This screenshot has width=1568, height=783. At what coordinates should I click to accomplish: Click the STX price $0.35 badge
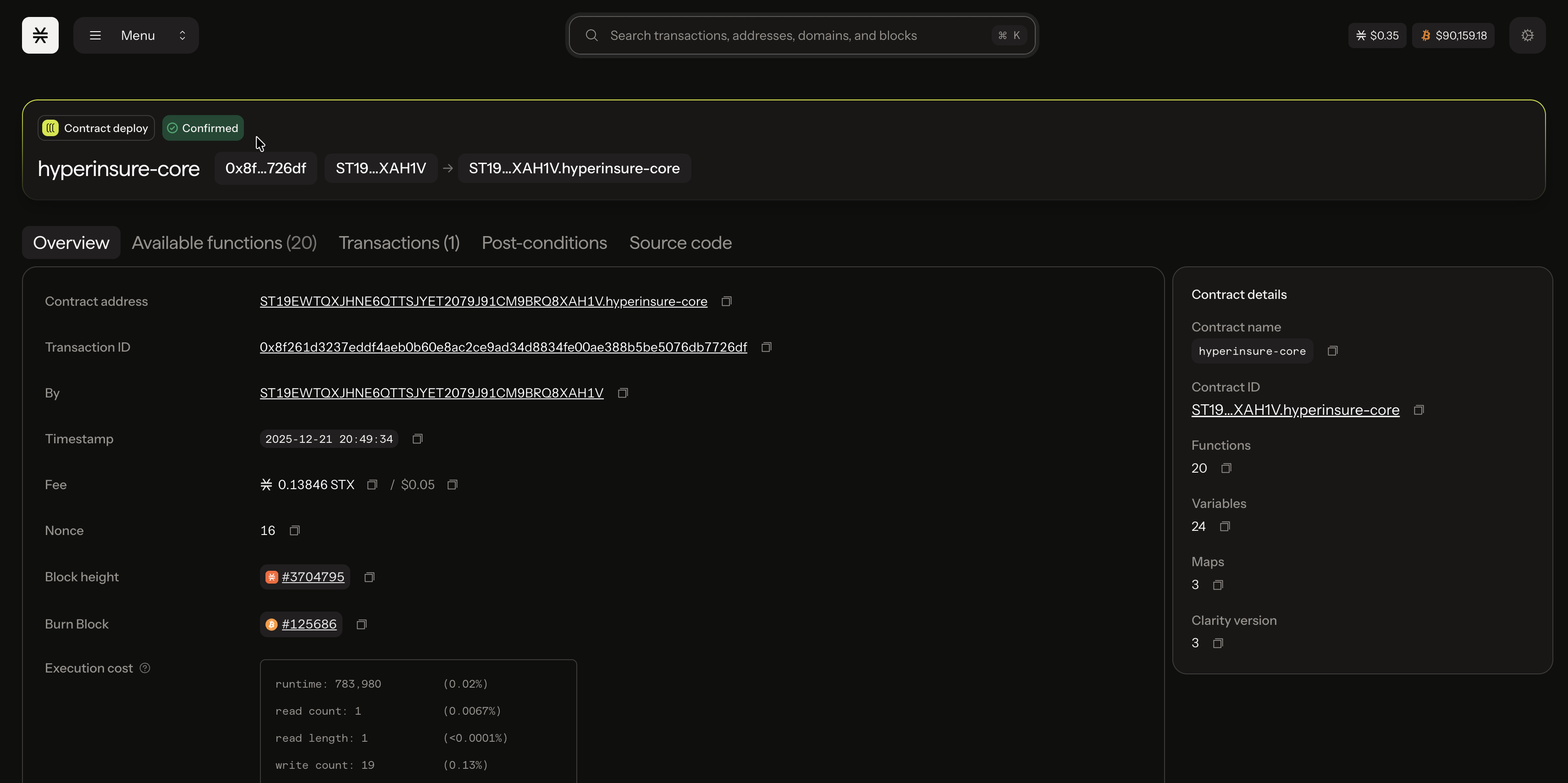1377,35
